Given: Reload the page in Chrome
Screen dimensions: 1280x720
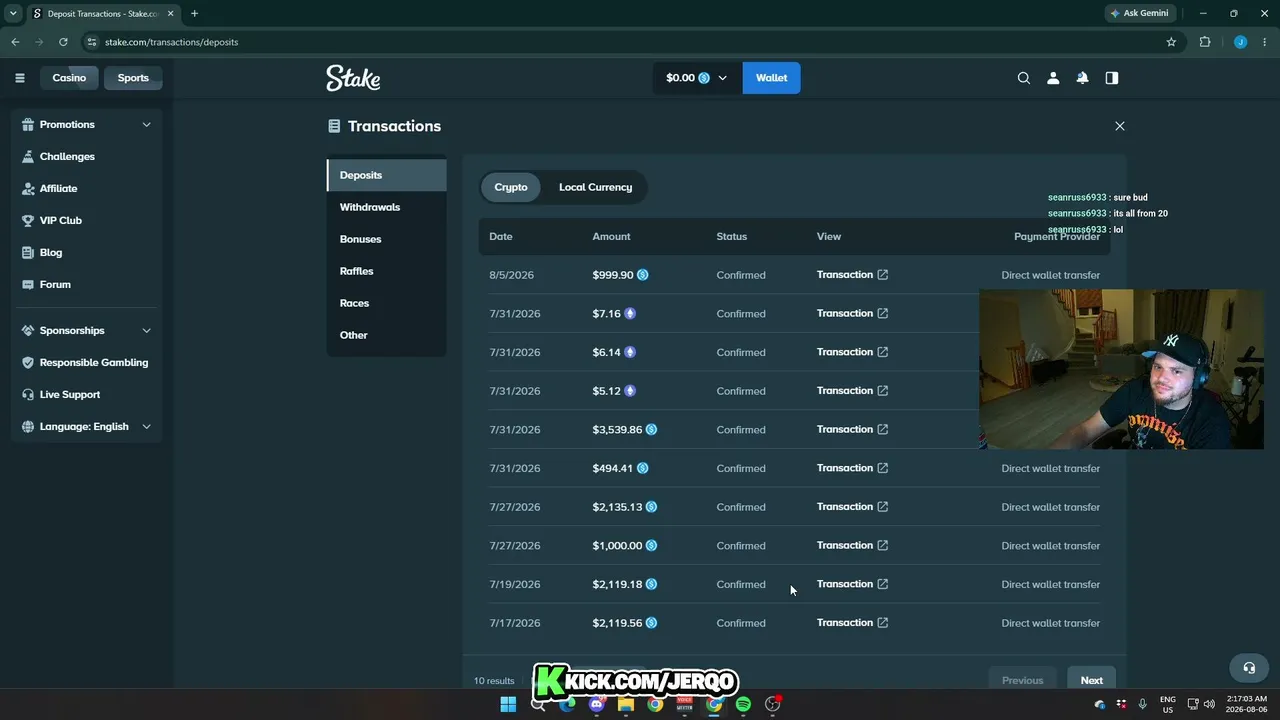Looking at the screenshot, I should pos(63,42).
